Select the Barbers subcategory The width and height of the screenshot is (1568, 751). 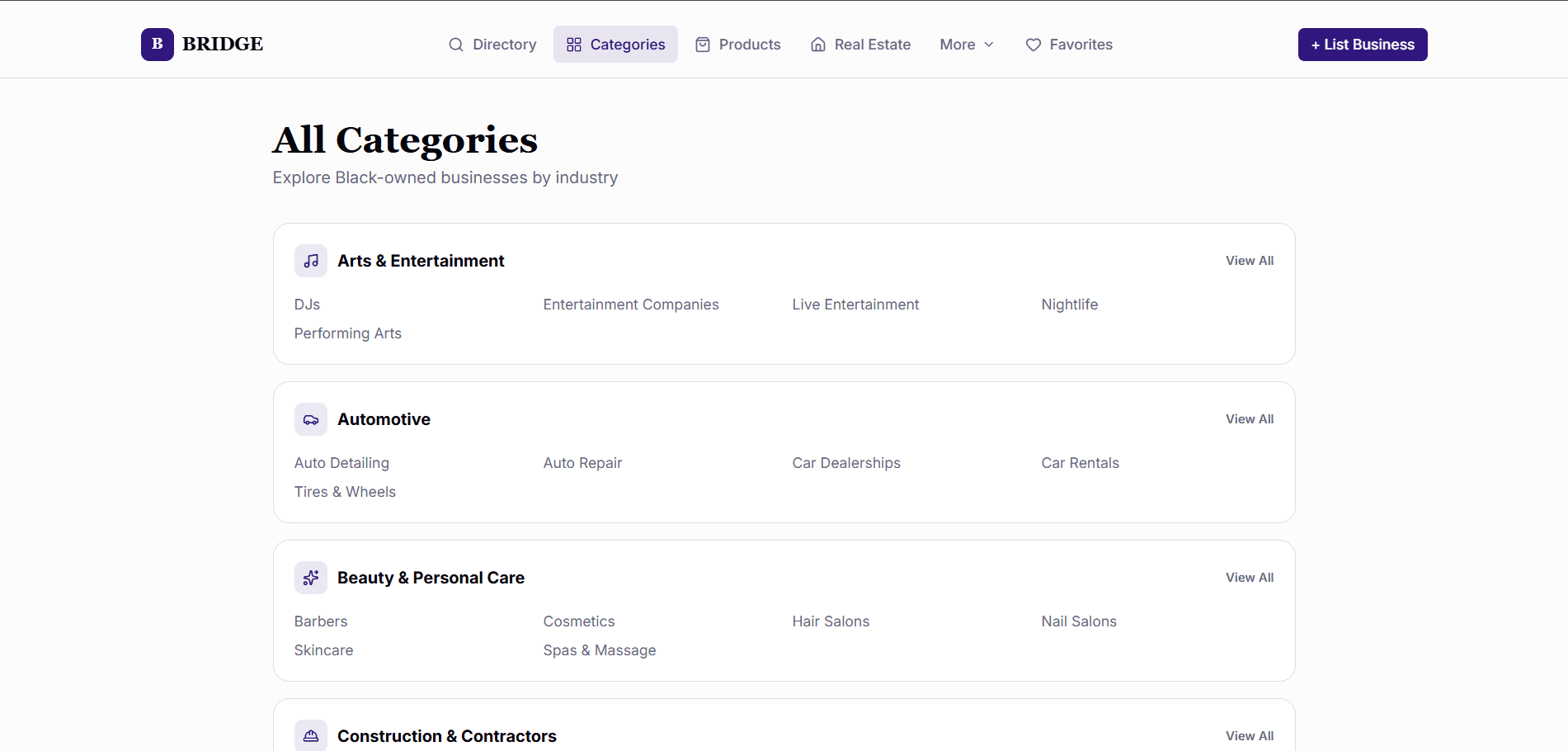(321, 621)
